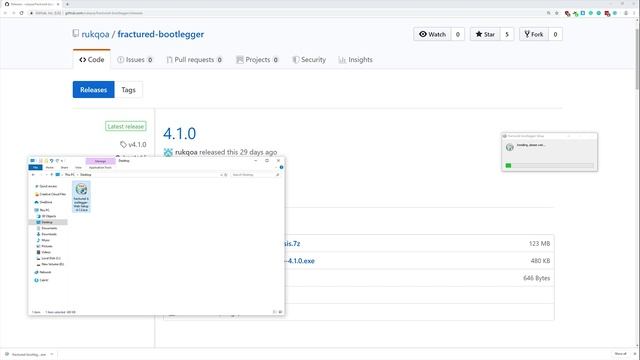Star the fractured-bootlegger repository
The width and height of the screenshot is (640, 360).
tap(485, 34)
